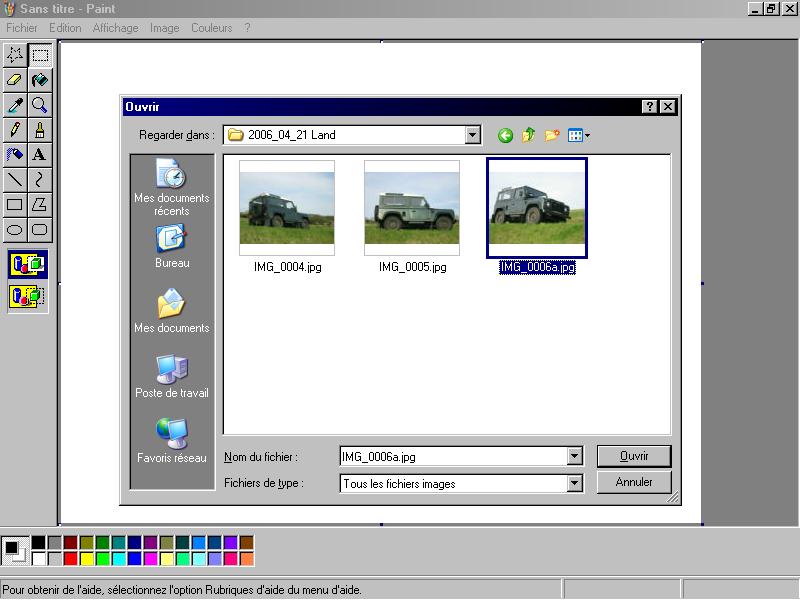This screenshot has width=800, height=600.
Task: Open Poste de travail in the sidebar
Action: (x=171, y=375)
